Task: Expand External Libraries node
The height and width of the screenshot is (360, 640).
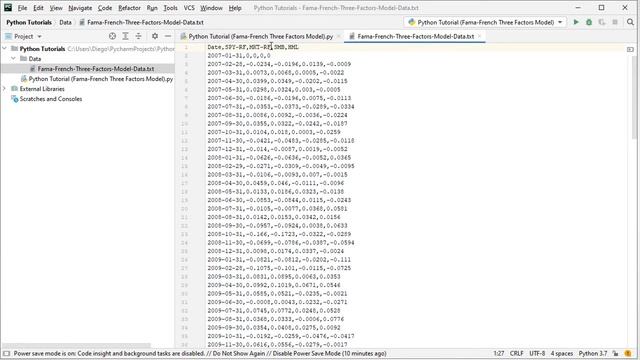Action: (x=4, y=89)
